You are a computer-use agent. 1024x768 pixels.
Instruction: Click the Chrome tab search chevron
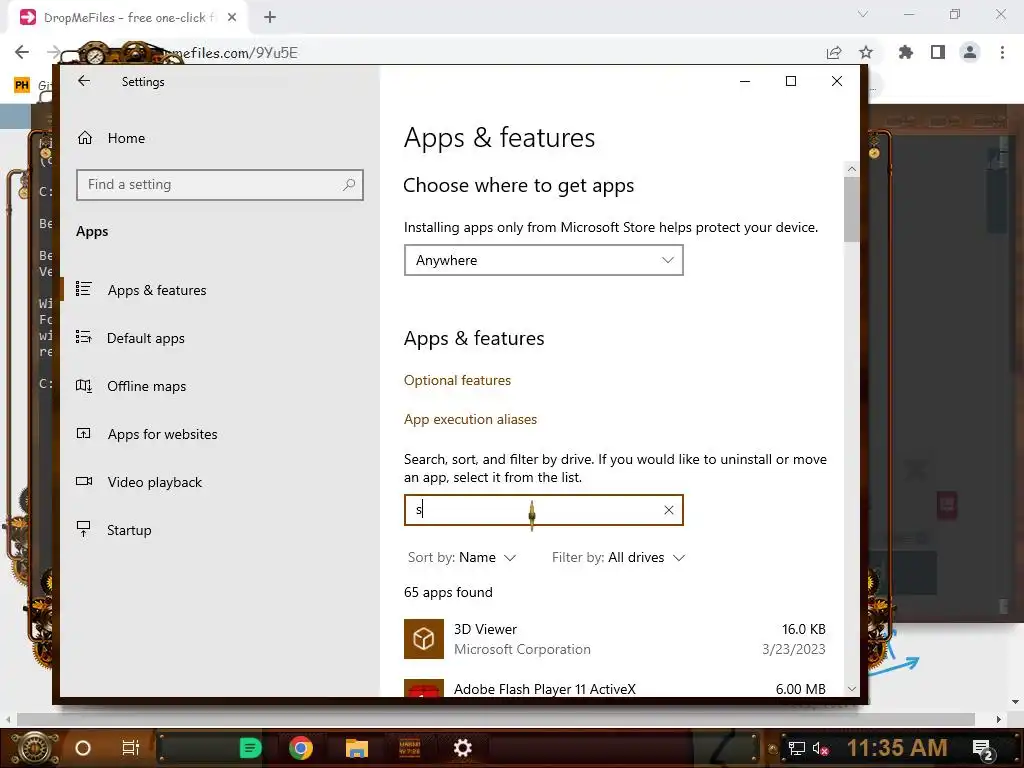[x=863, y=14]
